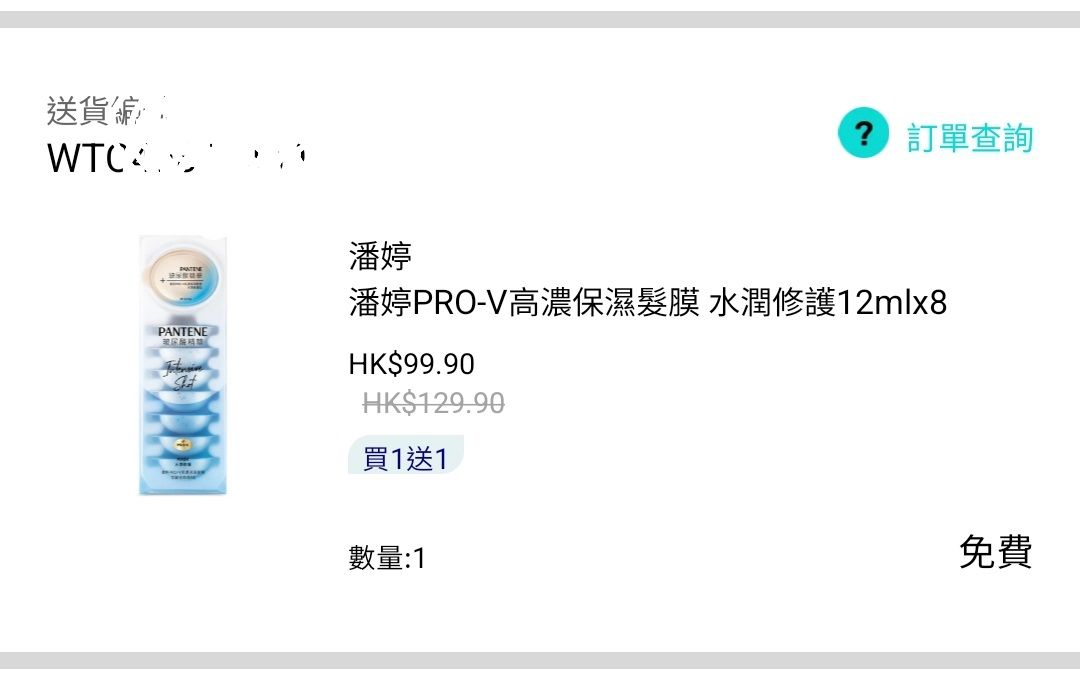Click the 送貨編號 delivery number label

[107, 111]
